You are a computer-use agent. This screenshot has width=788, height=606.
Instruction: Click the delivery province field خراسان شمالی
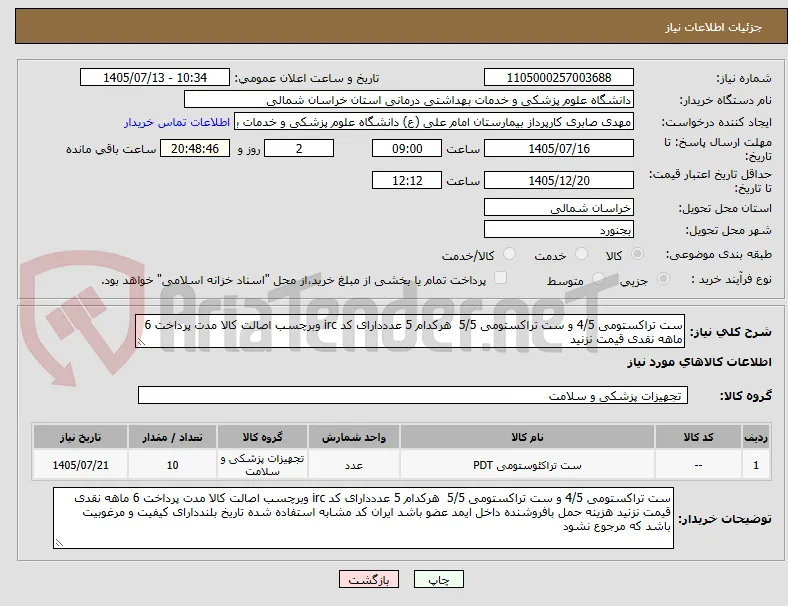click(x=558, y=208)
